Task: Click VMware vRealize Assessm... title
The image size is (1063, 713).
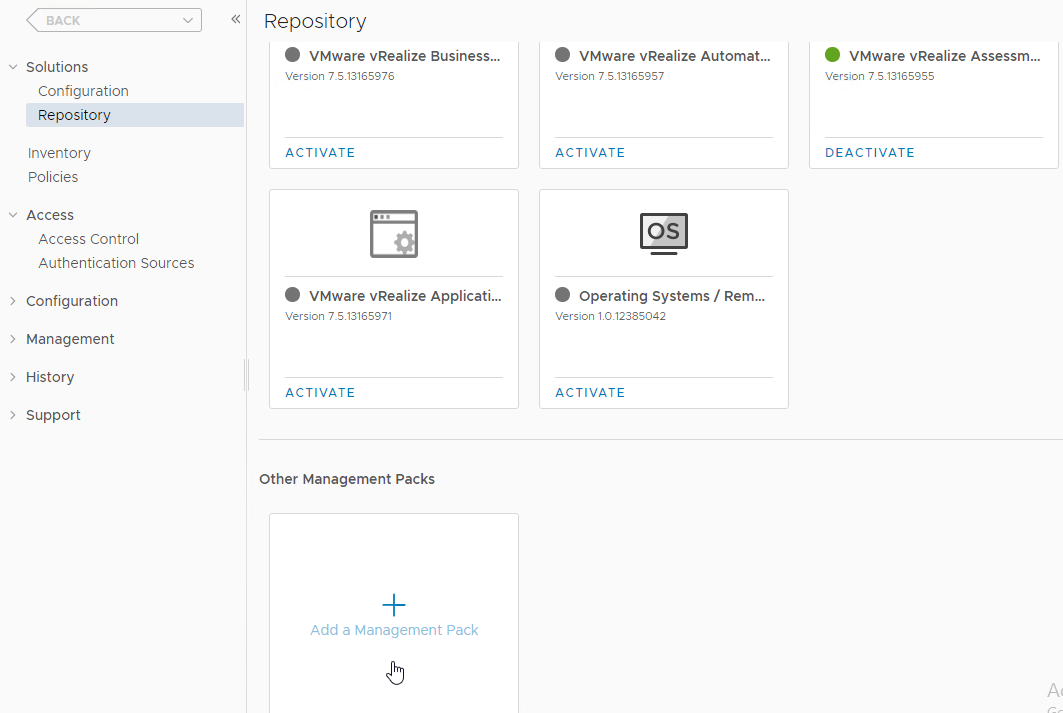Action: pyautogui.click(x=944, y=56)
